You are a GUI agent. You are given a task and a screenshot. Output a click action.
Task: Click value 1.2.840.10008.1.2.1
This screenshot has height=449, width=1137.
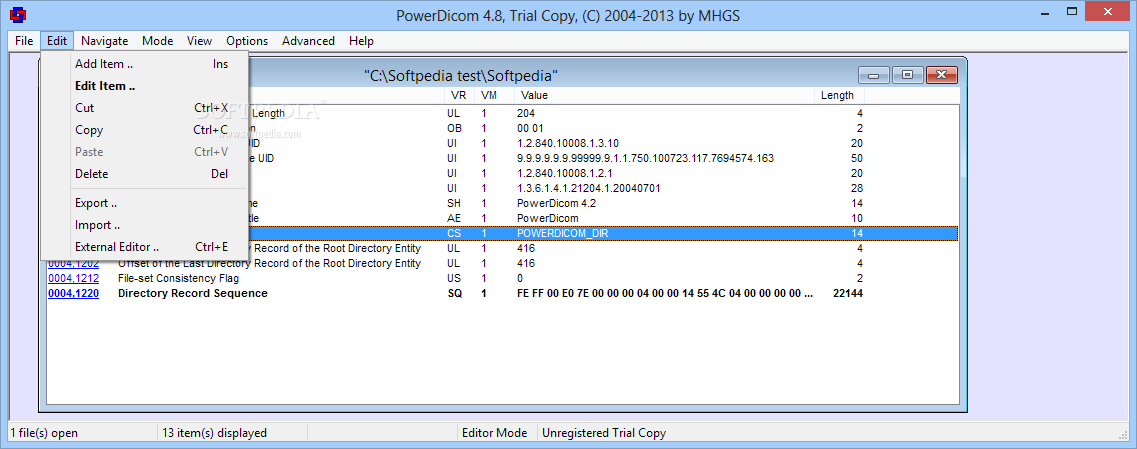click(565, 173)
